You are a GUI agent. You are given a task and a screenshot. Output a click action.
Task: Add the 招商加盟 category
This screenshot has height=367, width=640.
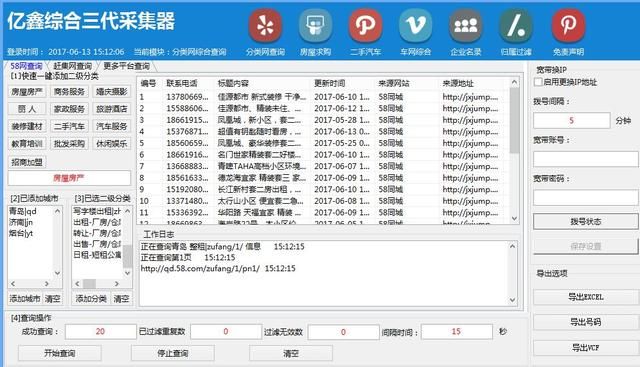[27, 162]
